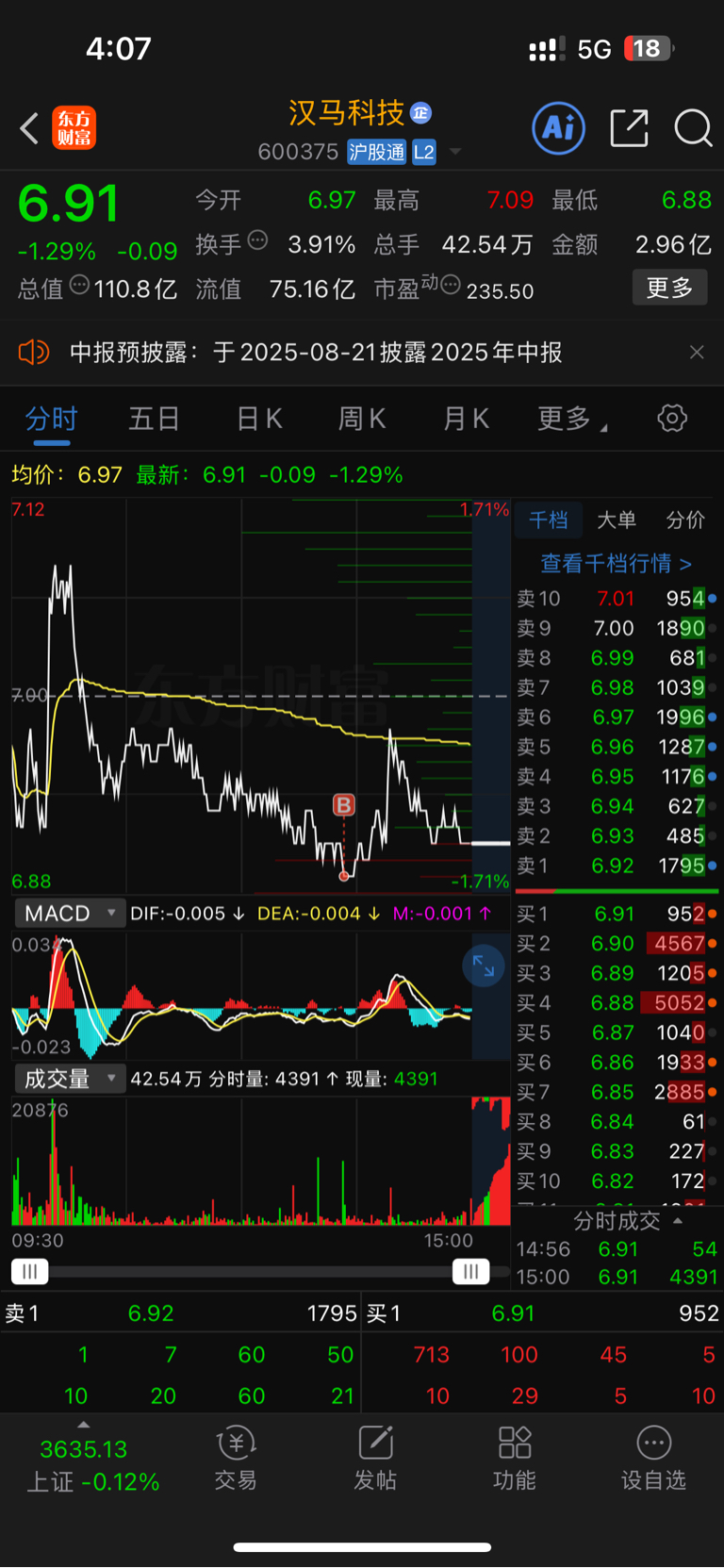
Task: Select the 千档 tab
Action: click(x=549, y=520)
